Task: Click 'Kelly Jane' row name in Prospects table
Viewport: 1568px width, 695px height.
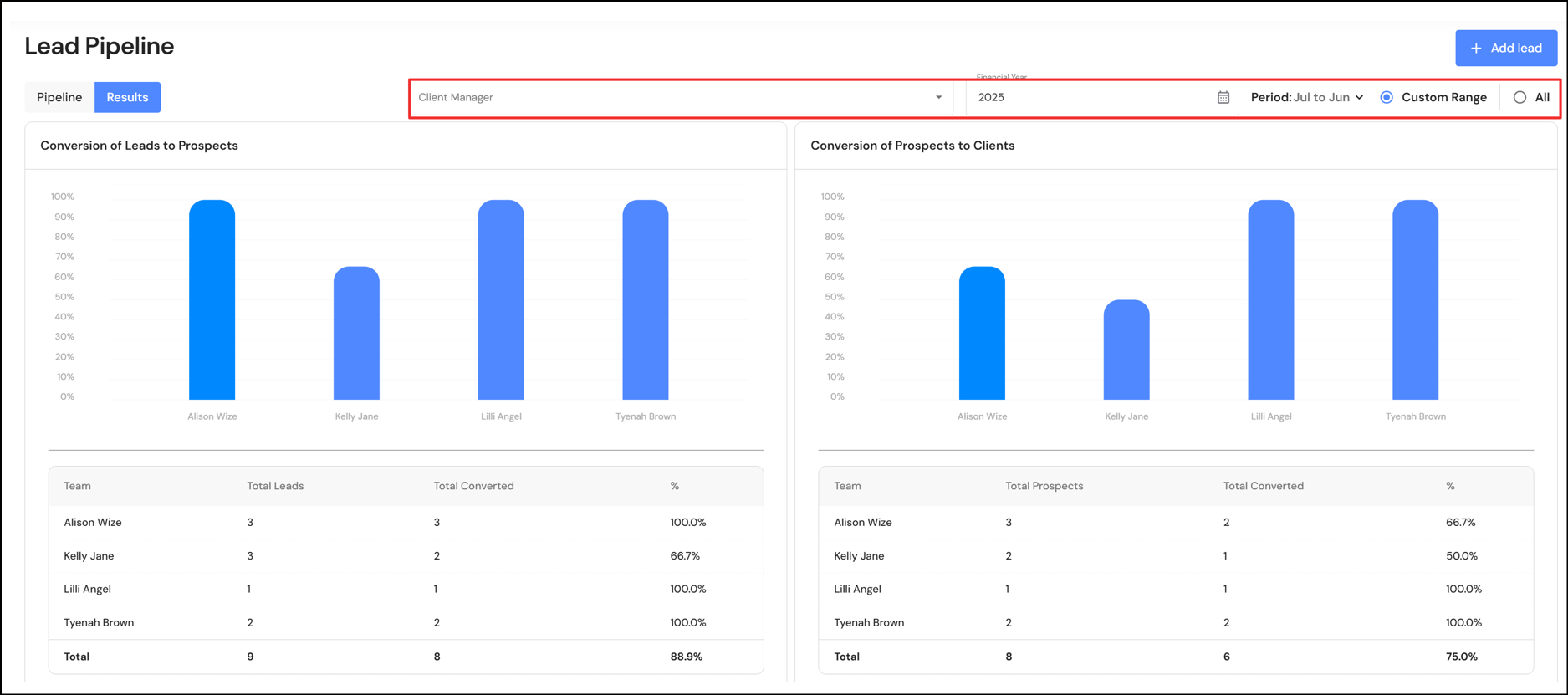Action: (859, 556)
